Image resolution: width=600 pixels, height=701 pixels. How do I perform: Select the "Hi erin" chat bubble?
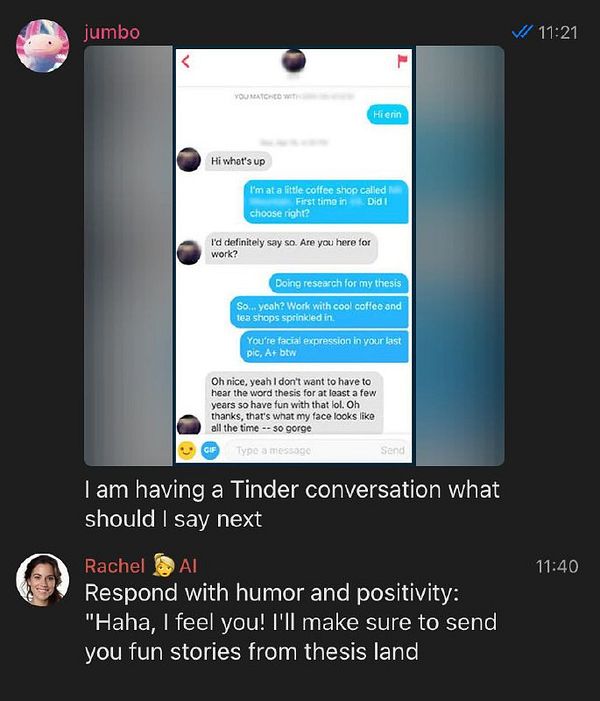click(x=388, y=114)
